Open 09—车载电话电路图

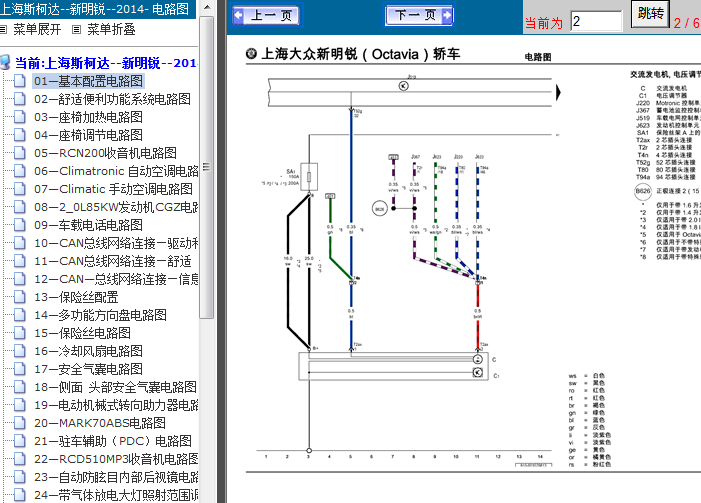coord(89,225)
